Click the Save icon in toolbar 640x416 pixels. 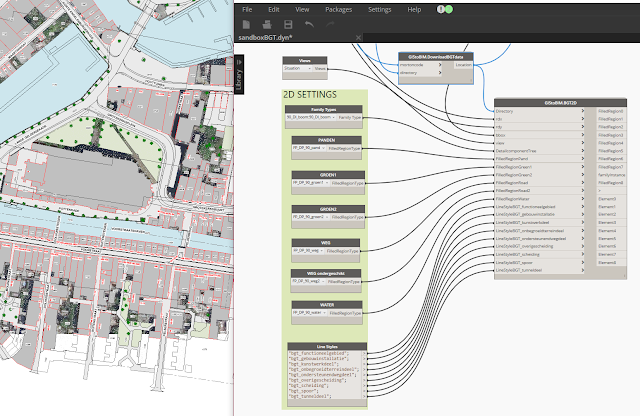coord(288,24)
